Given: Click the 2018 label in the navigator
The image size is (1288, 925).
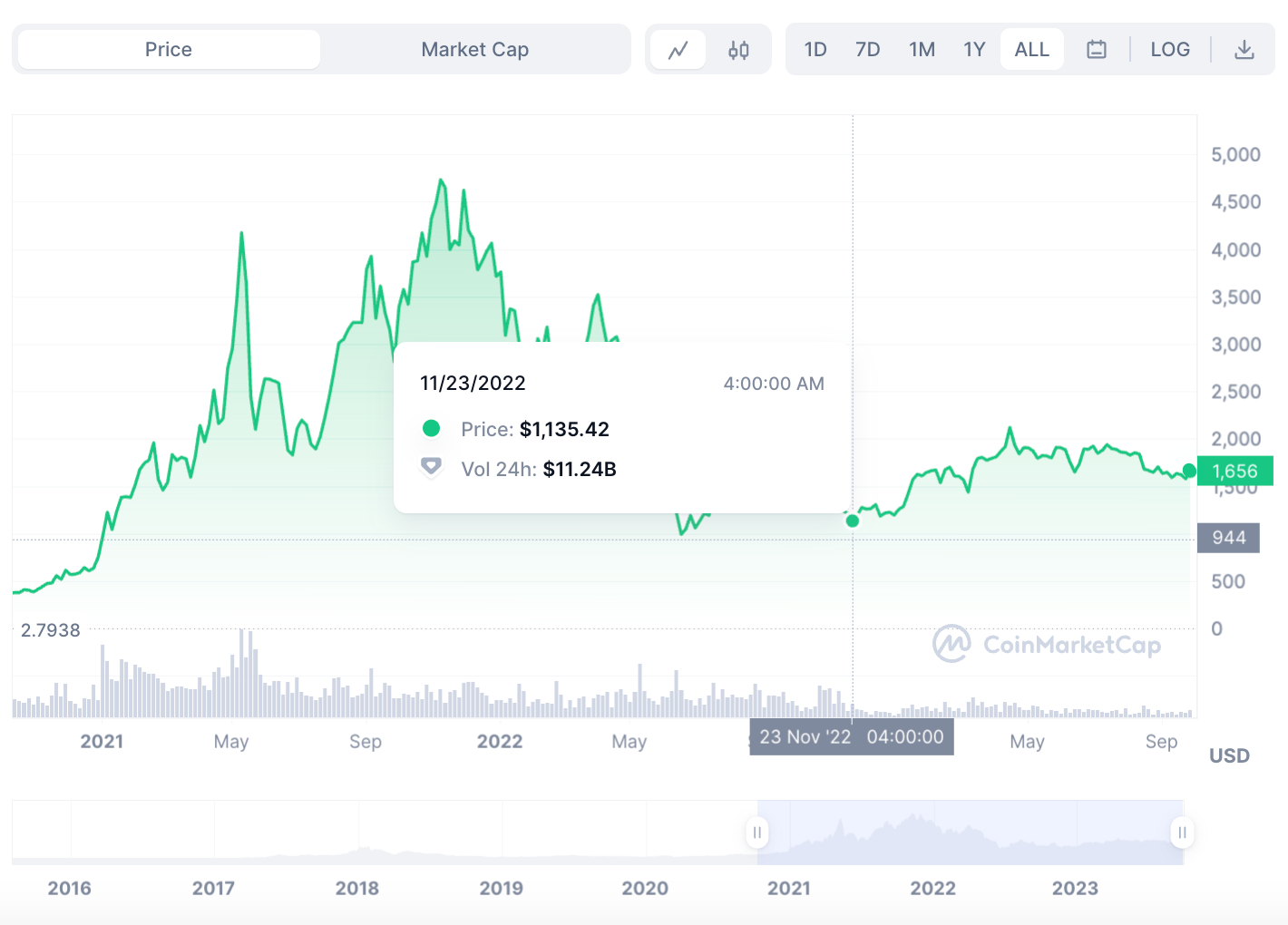Looking at the screenshot, I should pyautogui.click(x=357, y=889).
